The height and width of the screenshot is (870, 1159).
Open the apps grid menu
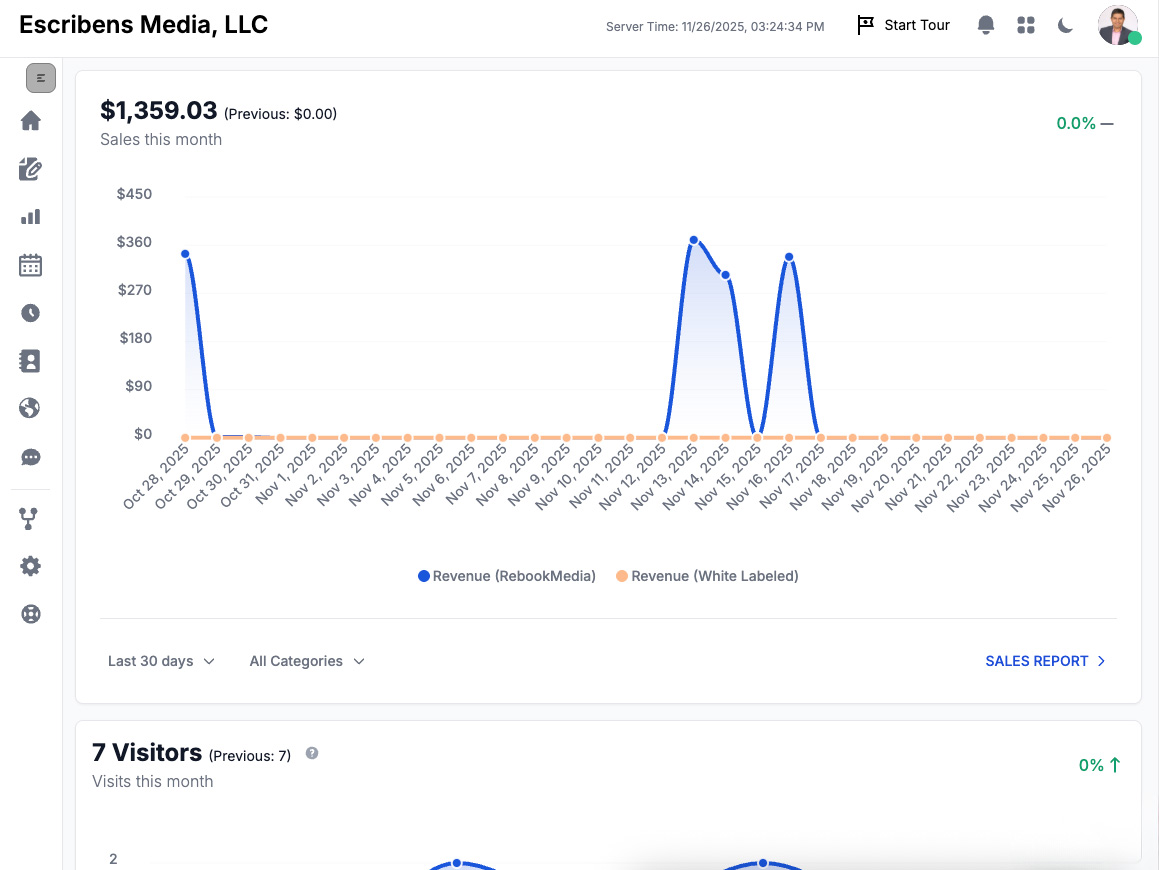pos(1026,26)
